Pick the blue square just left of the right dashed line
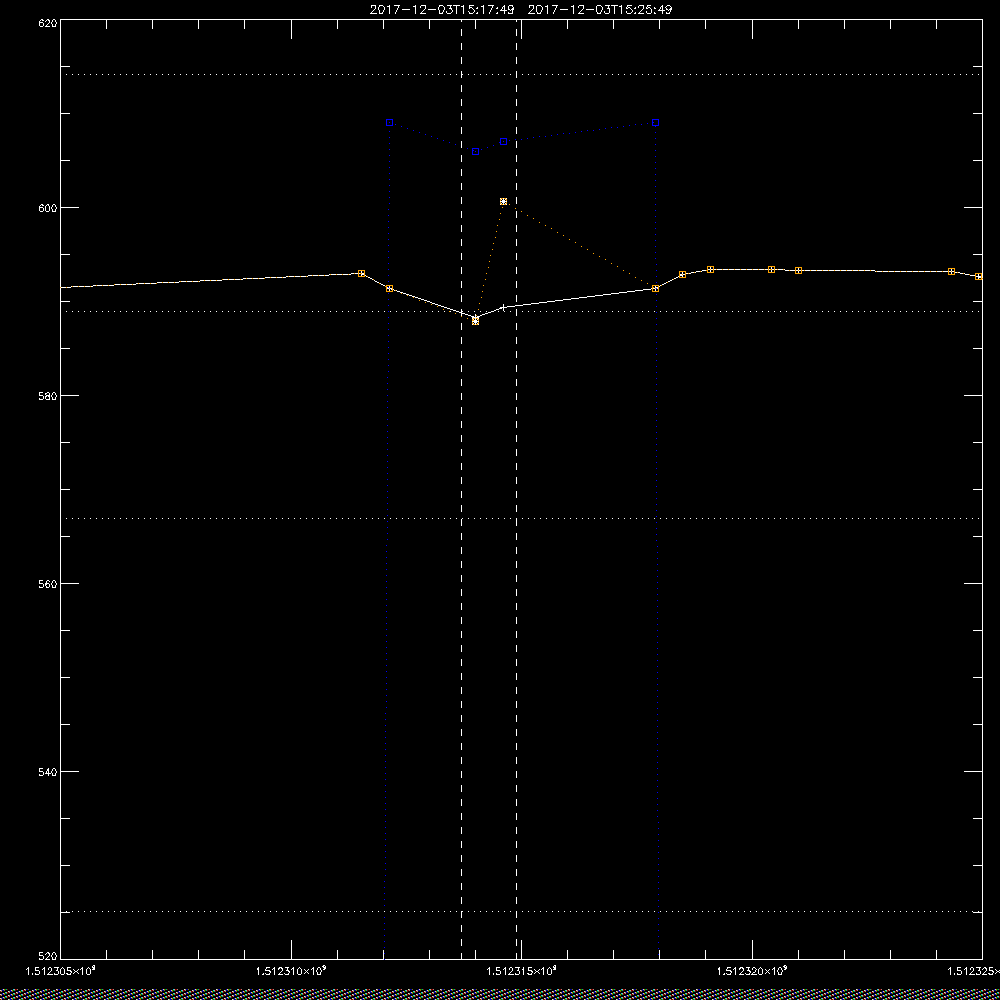Viewport: 1000px width, 1000px height. click(x=503, y=142)
